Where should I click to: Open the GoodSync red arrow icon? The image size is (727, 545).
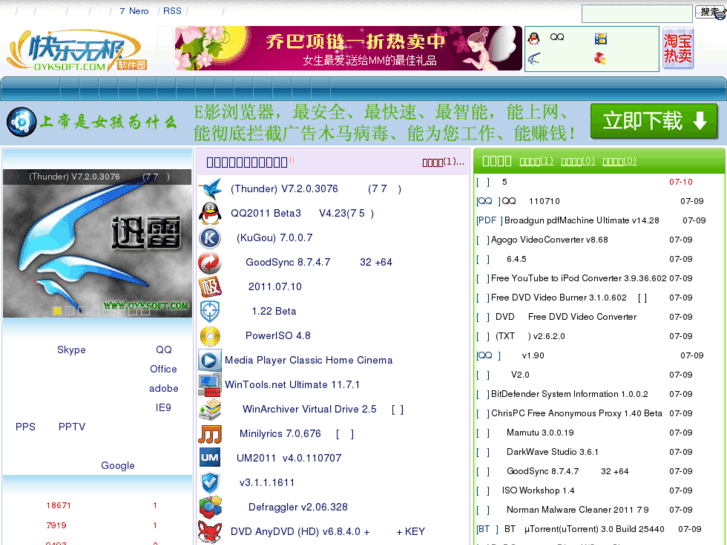click(210, 263)
